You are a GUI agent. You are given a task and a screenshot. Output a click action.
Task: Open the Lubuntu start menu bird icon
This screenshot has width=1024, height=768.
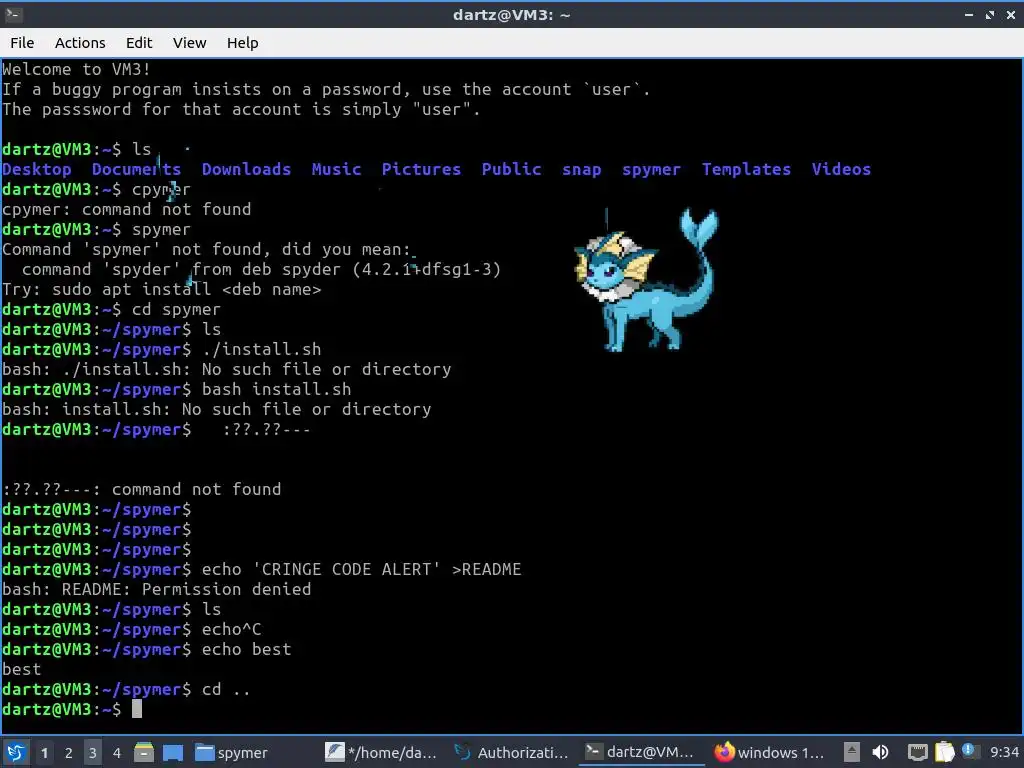coord(15,752)
